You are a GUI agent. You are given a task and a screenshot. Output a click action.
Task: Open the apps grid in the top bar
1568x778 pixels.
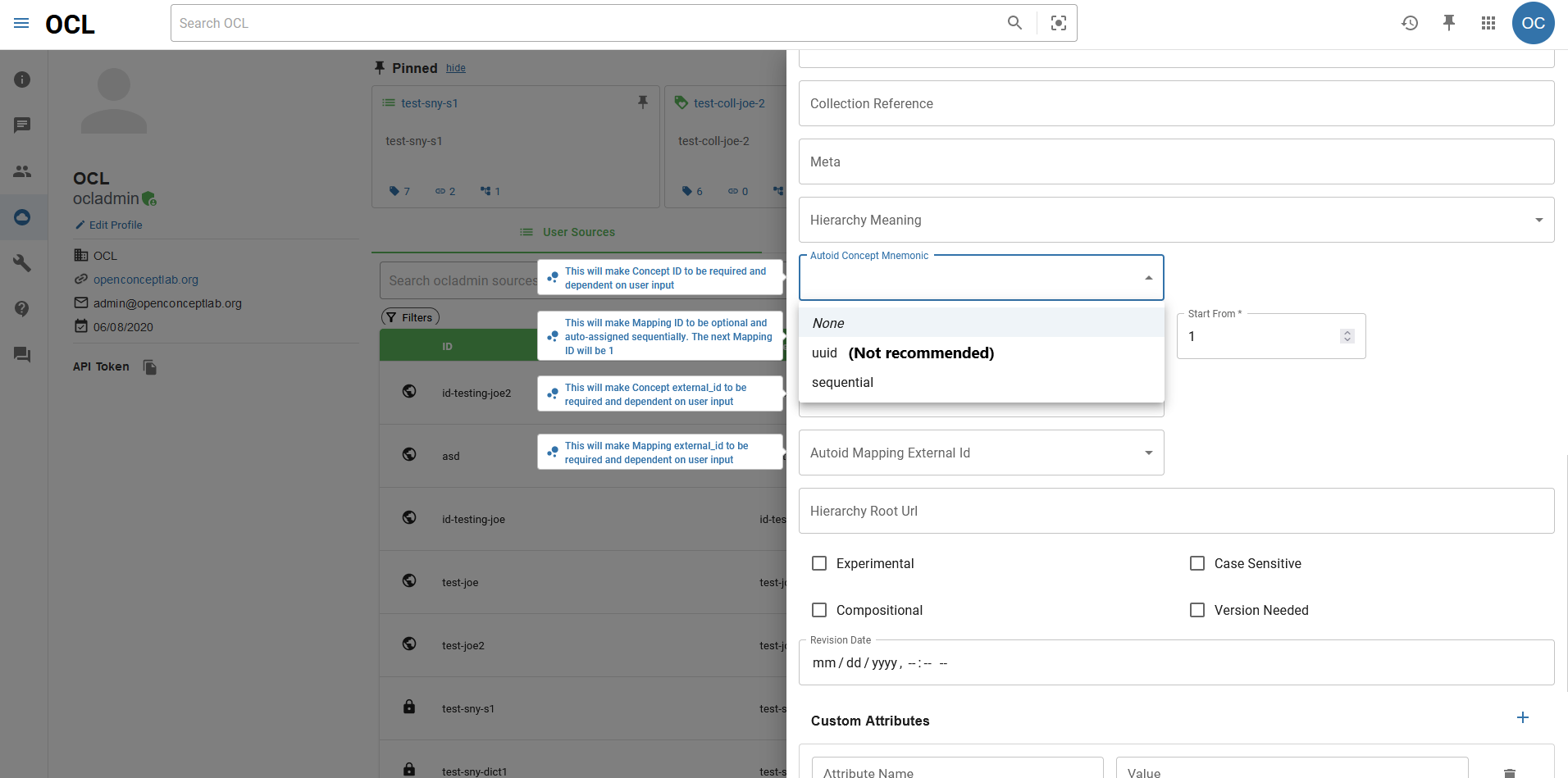click(x=1488, y=23)
